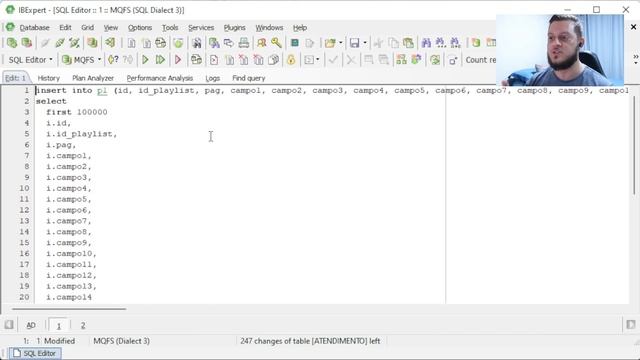This screenshot has height=360, width=640.
Task: Switch to the Plan Analyzer tab
Action: [x=93, y=78]
